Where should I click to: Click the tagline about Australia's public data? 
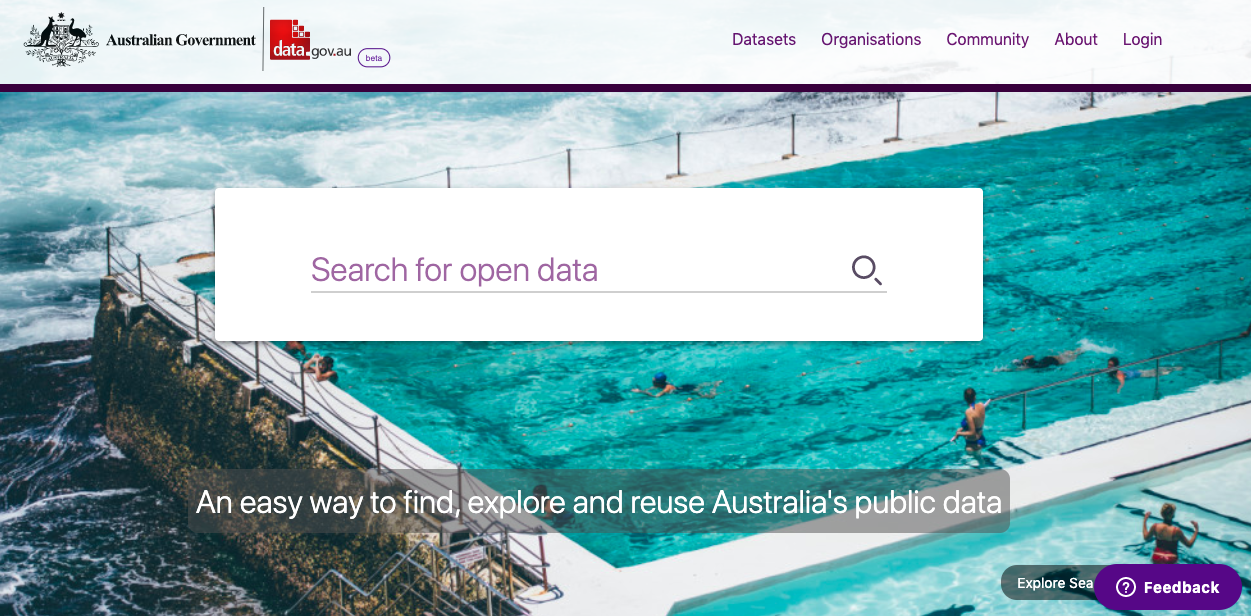(x=599, y=501)
